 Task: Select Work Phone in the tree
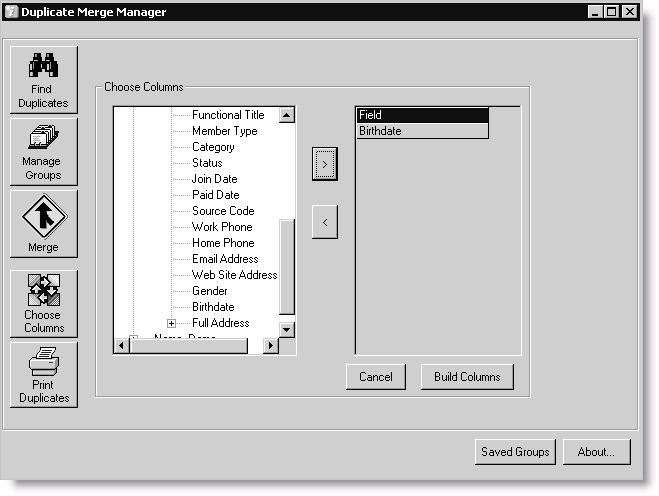(222, 227)
